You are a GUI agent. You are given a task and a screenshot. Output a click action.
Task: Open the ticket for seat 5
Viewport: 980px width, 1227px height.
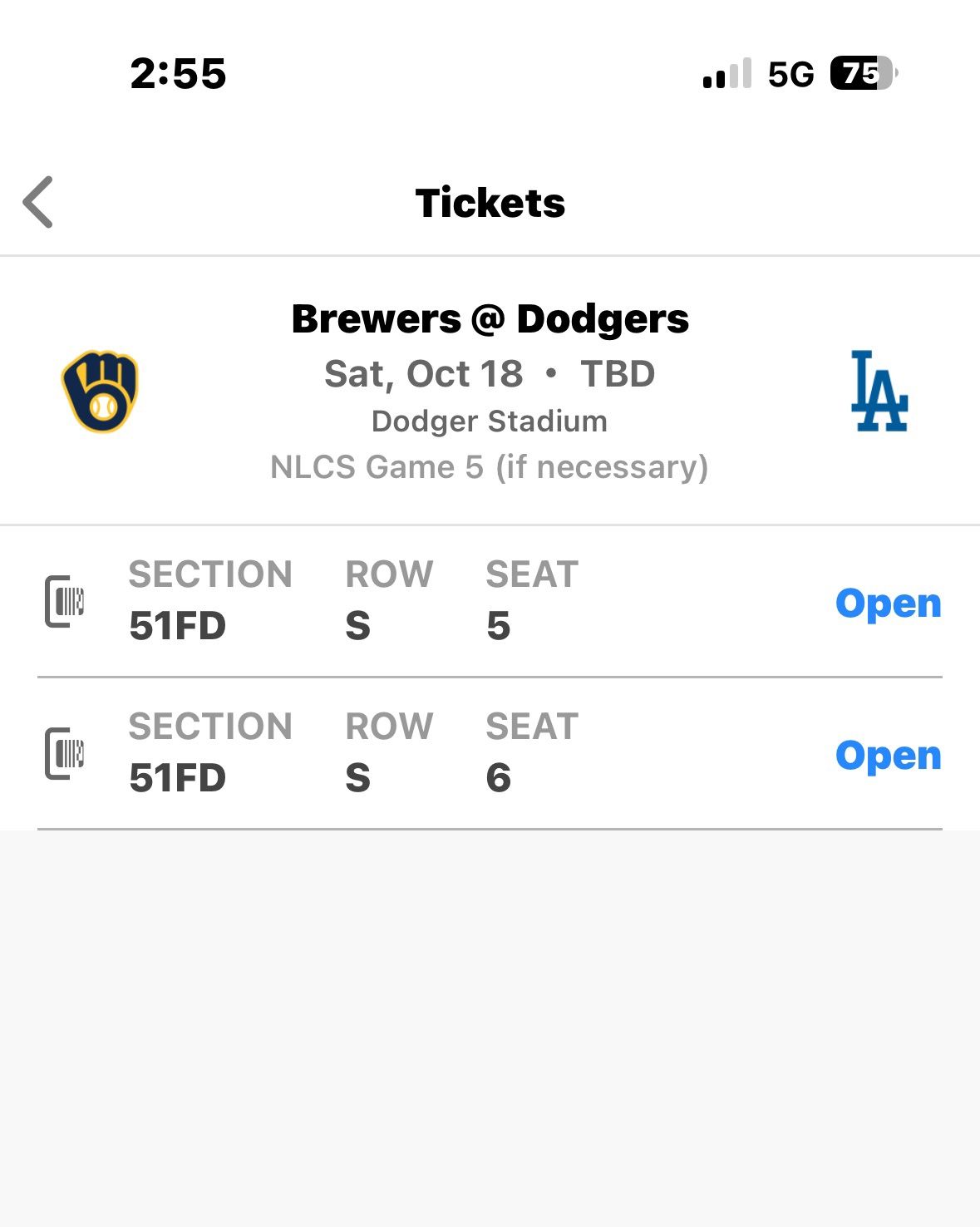(888, 603)
